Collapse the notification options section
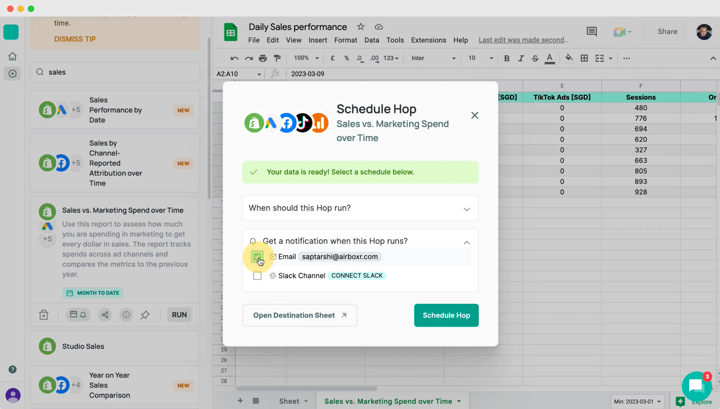This screenshot has width=720, height=409. tap(467, 242)
